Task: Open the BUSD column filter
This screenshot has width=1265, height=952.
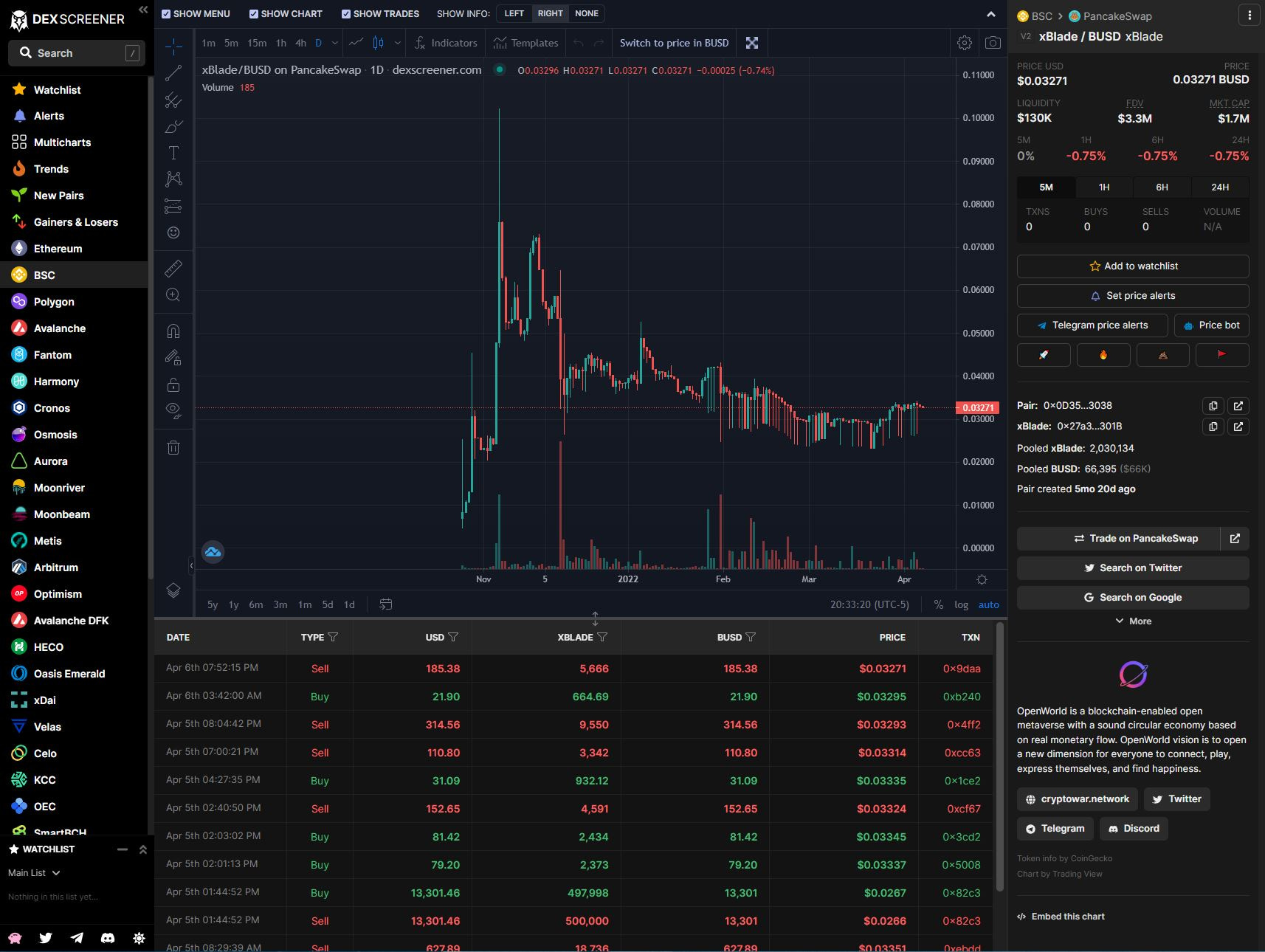Action: point(751,637)
